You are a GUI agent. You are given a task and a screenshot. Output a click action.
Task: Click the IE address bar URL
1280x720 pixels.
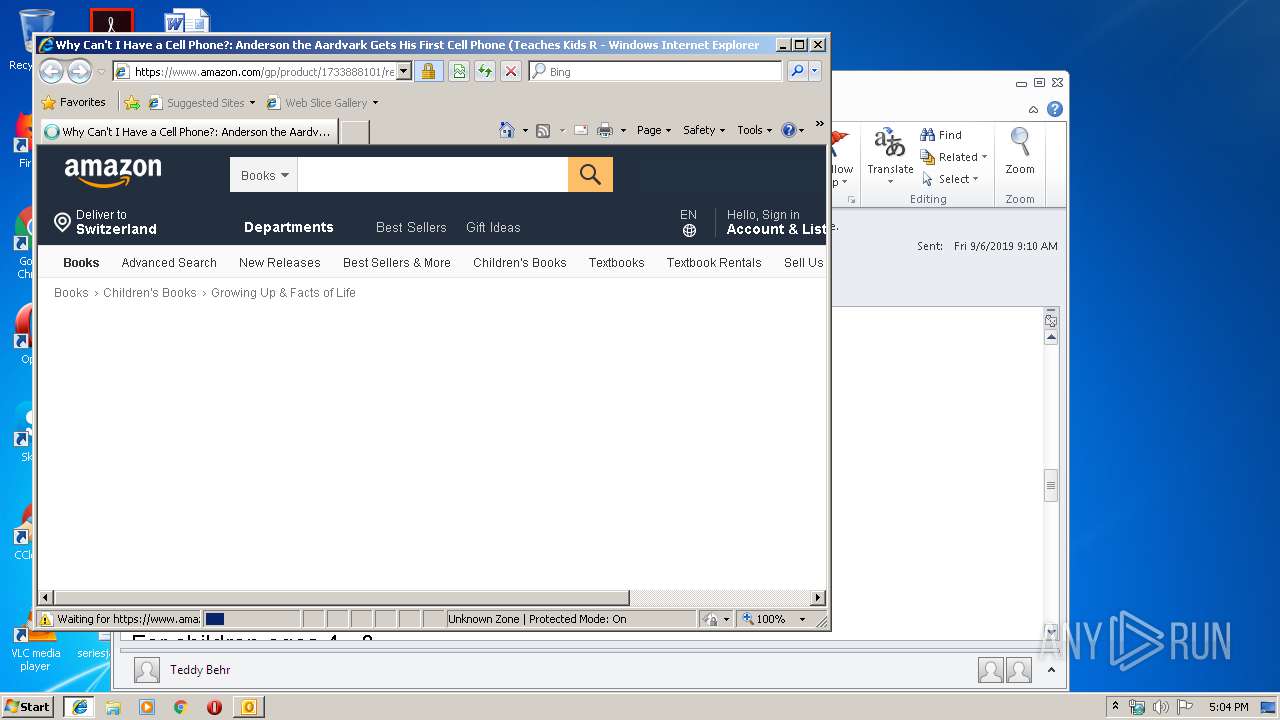point(264,72)
